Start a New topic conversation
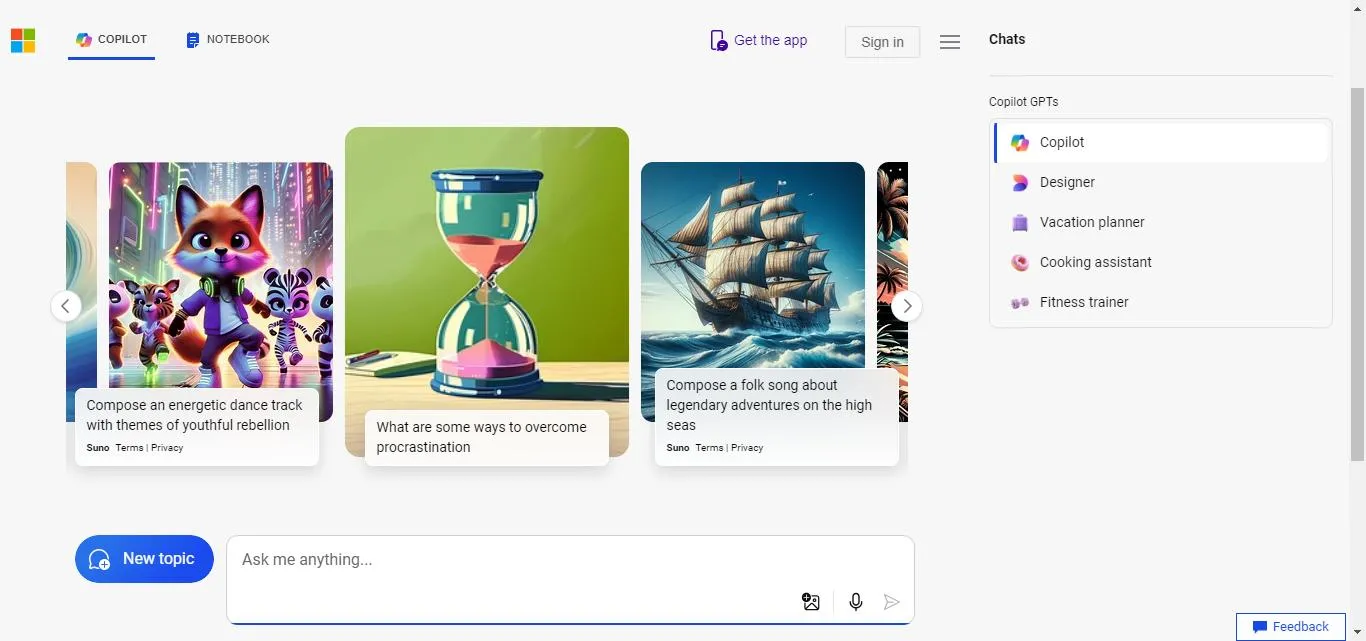 pos(144,559)
